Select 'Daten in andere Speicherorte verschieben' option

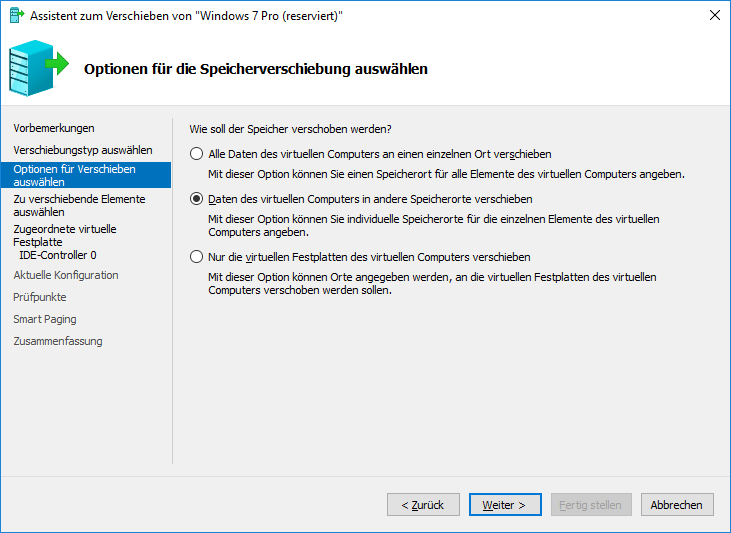pos(196,199)
